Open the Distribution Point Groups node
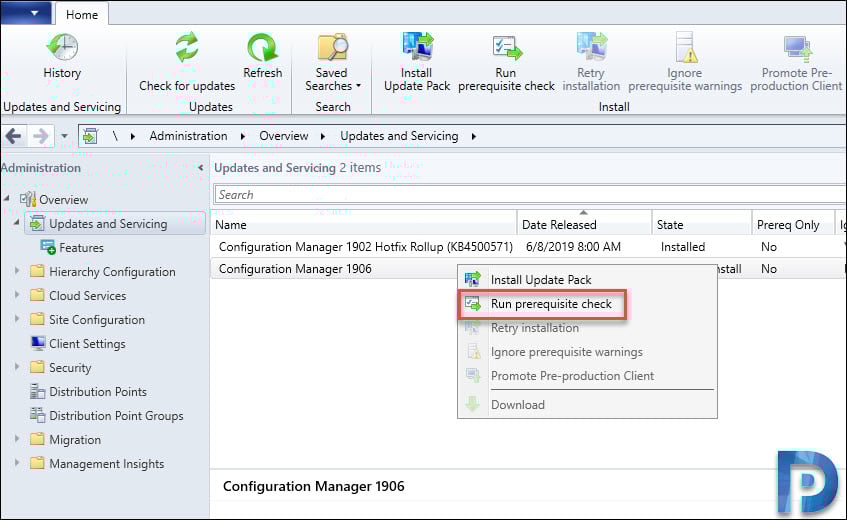 pos(116,416)
